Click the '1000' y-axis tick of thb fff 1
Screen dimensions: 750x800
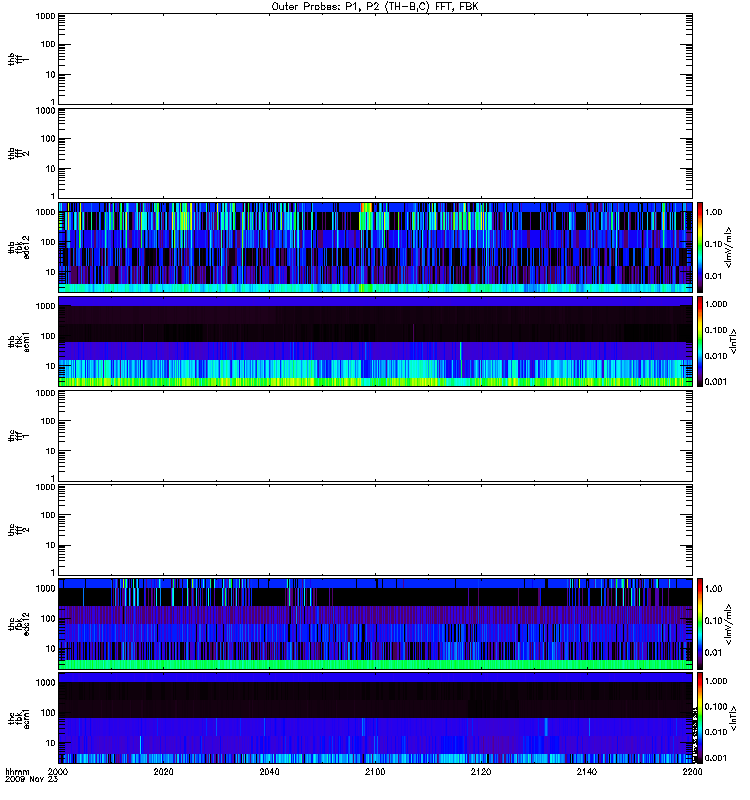45,16
